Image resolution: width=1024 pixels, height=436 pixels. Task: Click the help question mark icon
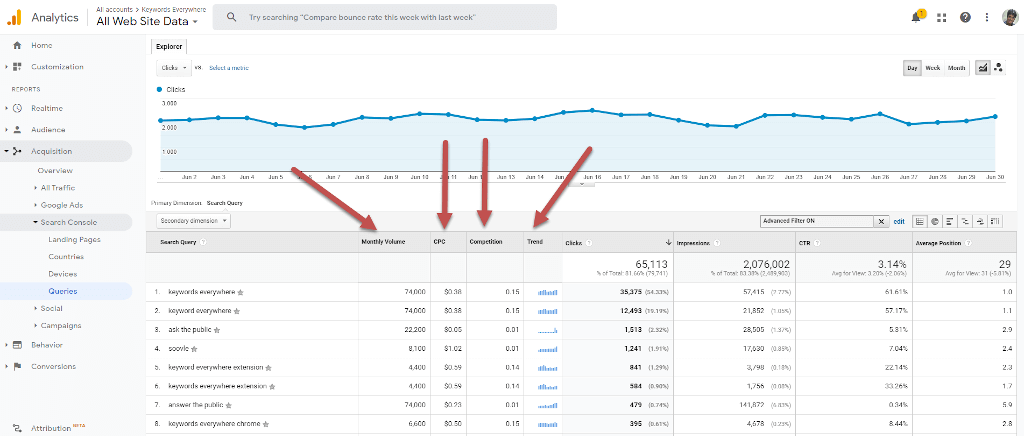(964, 17)
